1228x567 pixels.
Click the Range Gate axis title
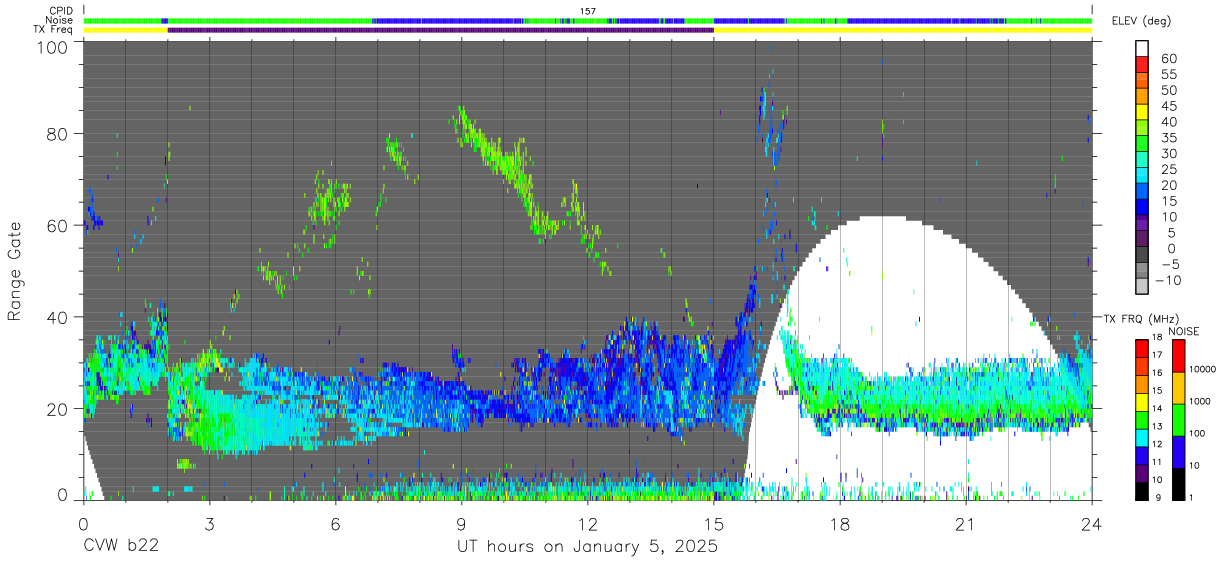15,271
